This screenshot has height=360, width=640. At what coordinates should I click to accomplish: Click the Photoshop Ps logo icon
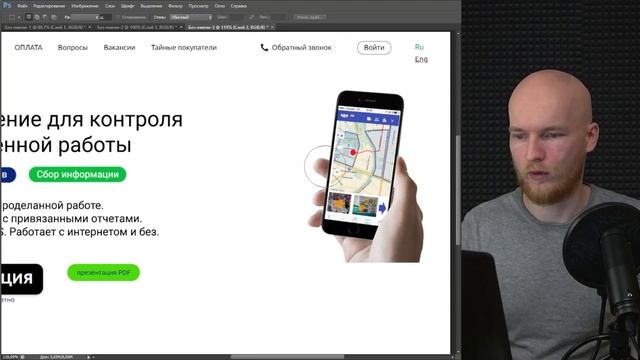(7, 5)
